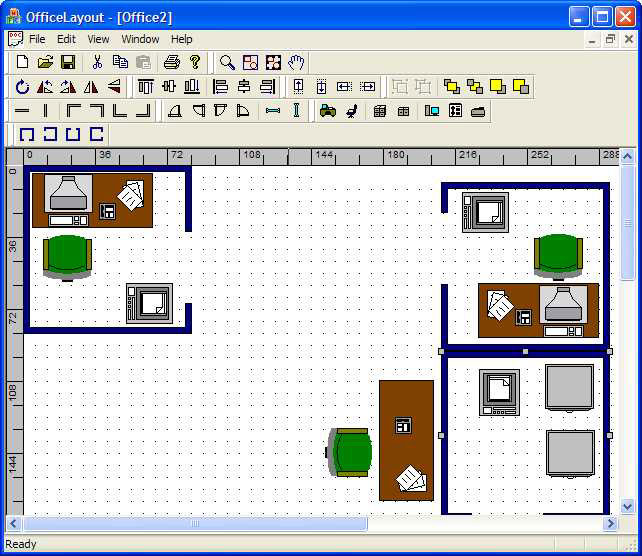Screen dimensions: 642x556
Task: Bring selected object forward
Action: coord(452,87)
